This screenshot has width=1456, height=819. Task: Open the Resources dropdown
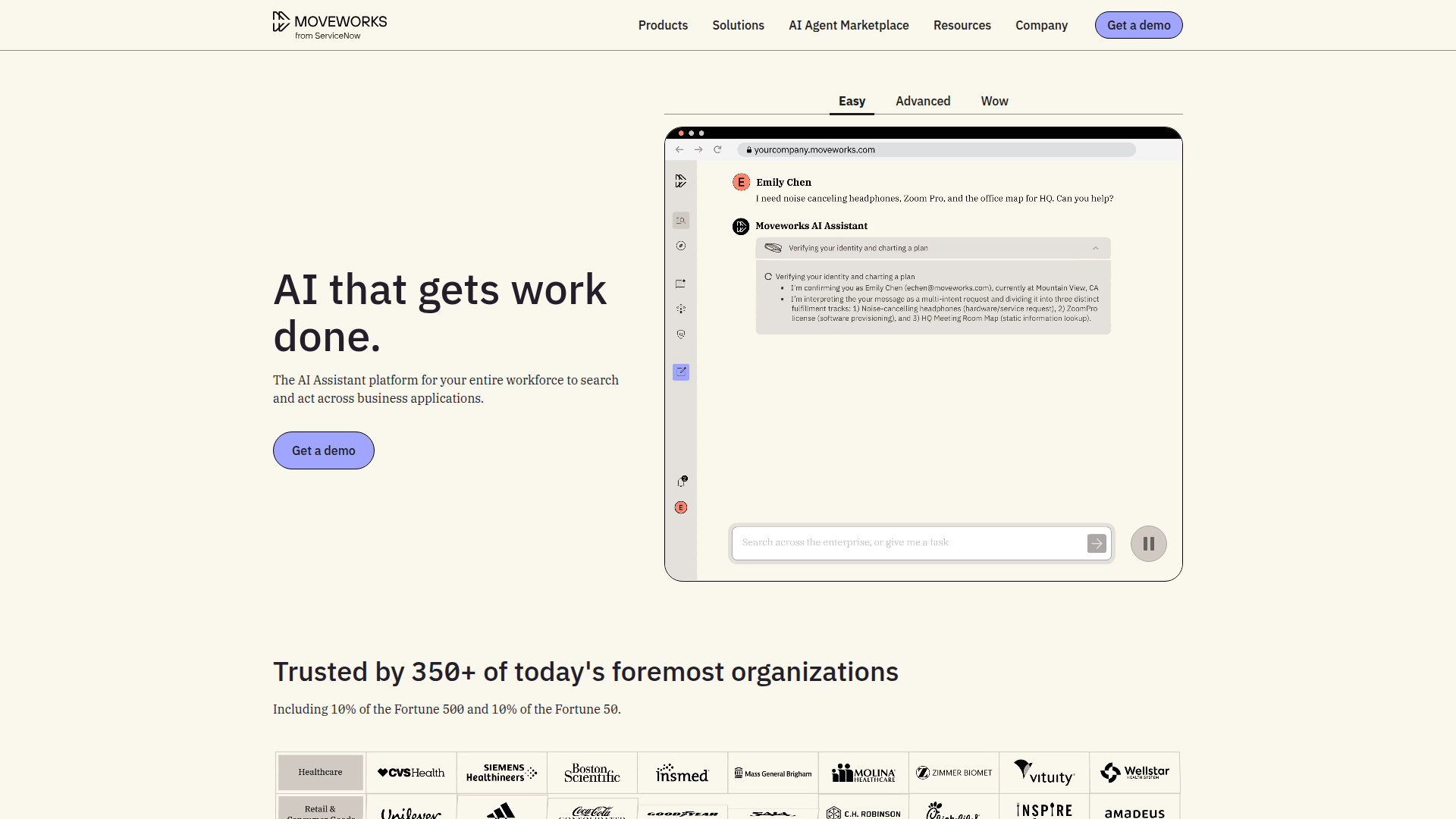(962, 25)
